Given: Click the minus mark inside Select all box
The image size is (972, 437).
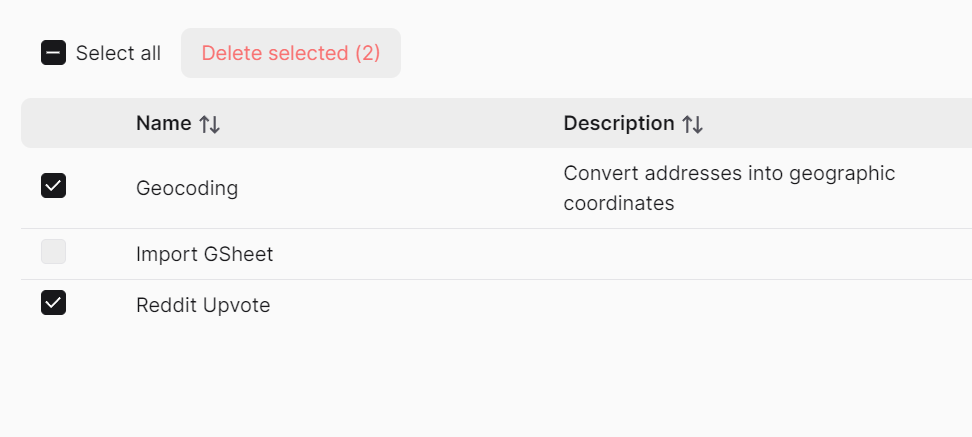Looking at the screenshot, I should (x=54, y=53).
